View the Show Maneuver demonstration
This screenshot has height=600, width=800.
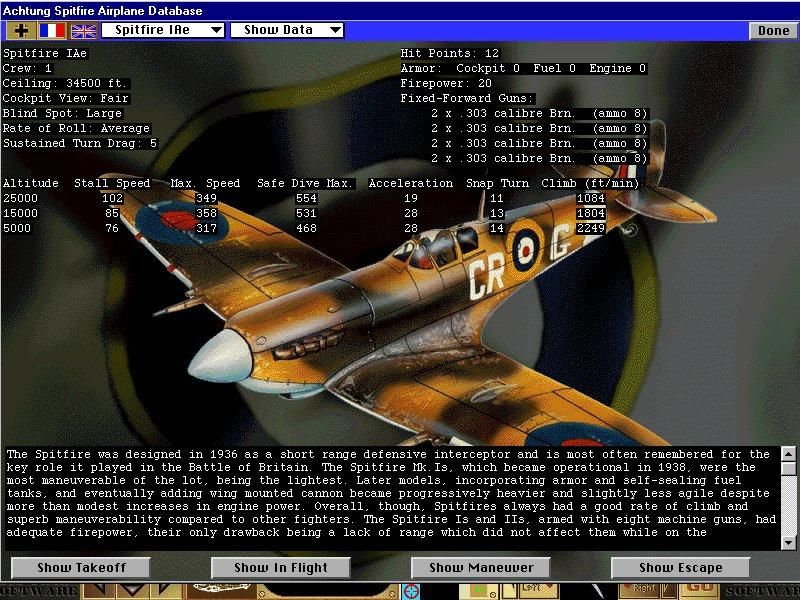coord(481,567)
